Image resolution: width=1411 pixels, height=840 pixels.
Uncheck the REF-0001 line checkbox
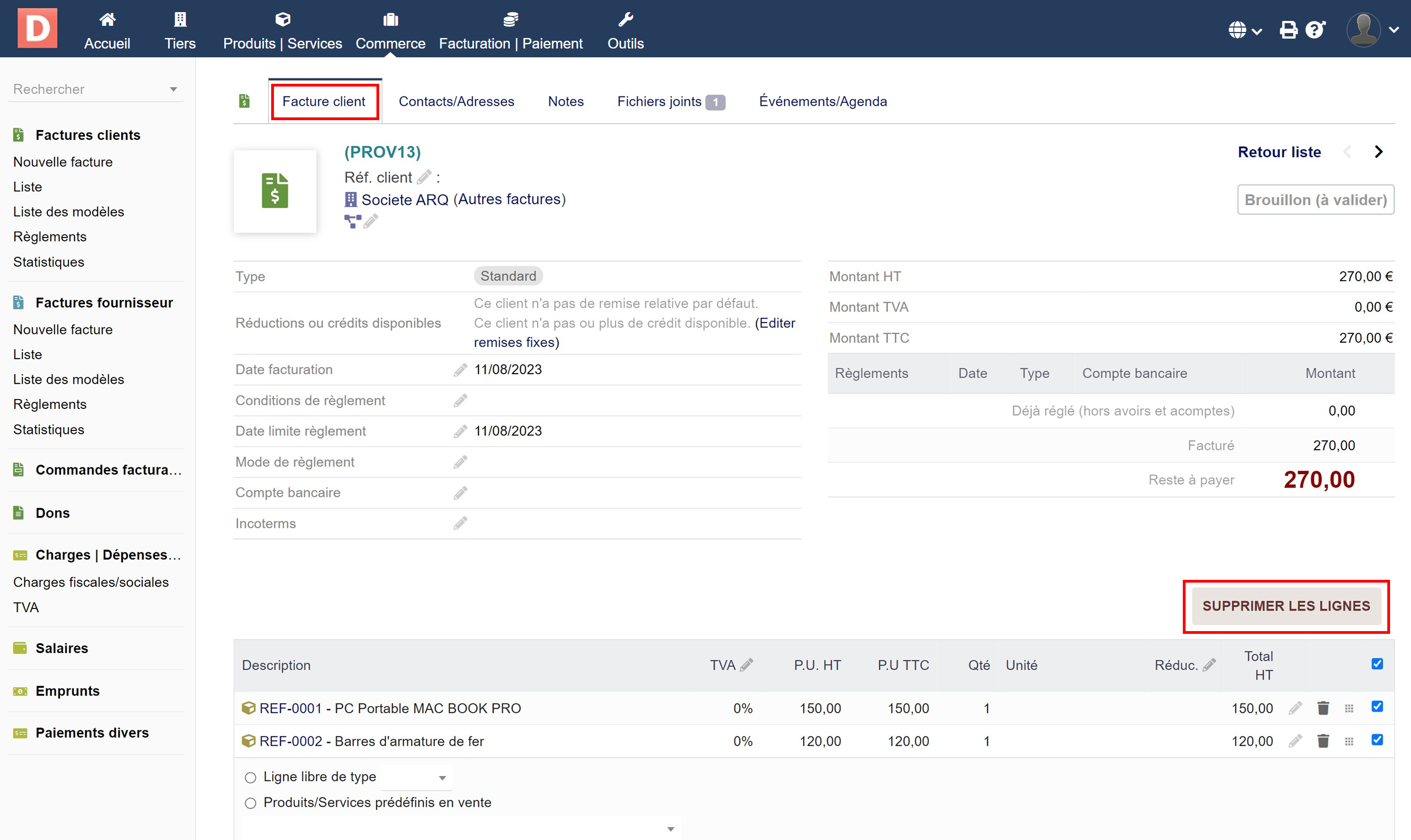1377,707
